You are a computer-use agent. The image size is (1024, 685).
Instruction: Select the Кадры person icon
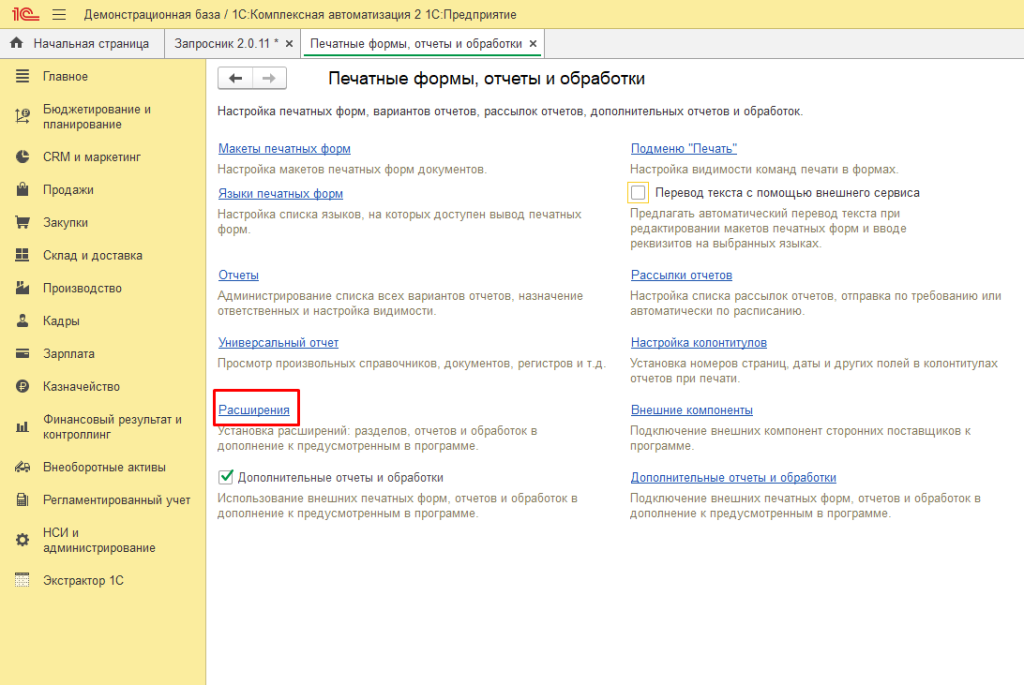click(22, 322)
